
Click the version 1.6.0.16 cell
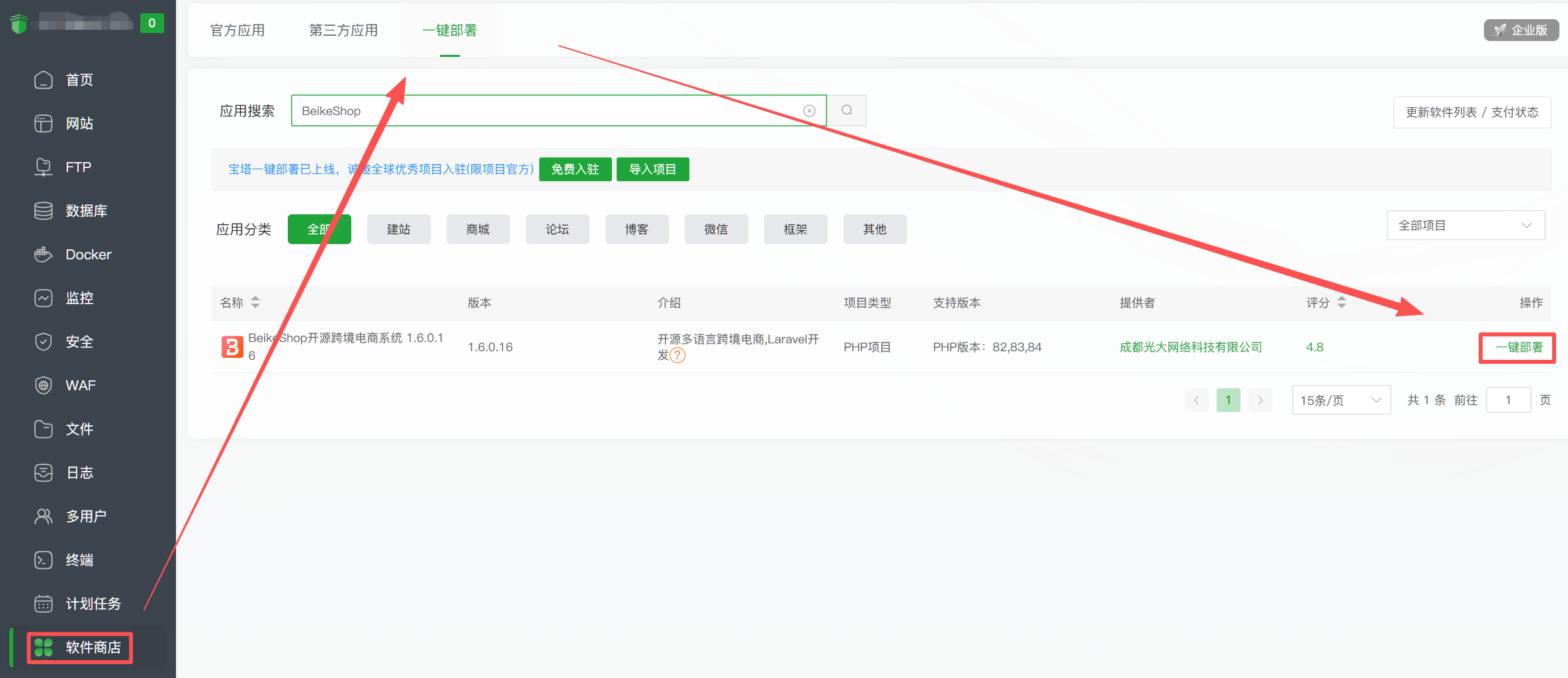[490, 347]
